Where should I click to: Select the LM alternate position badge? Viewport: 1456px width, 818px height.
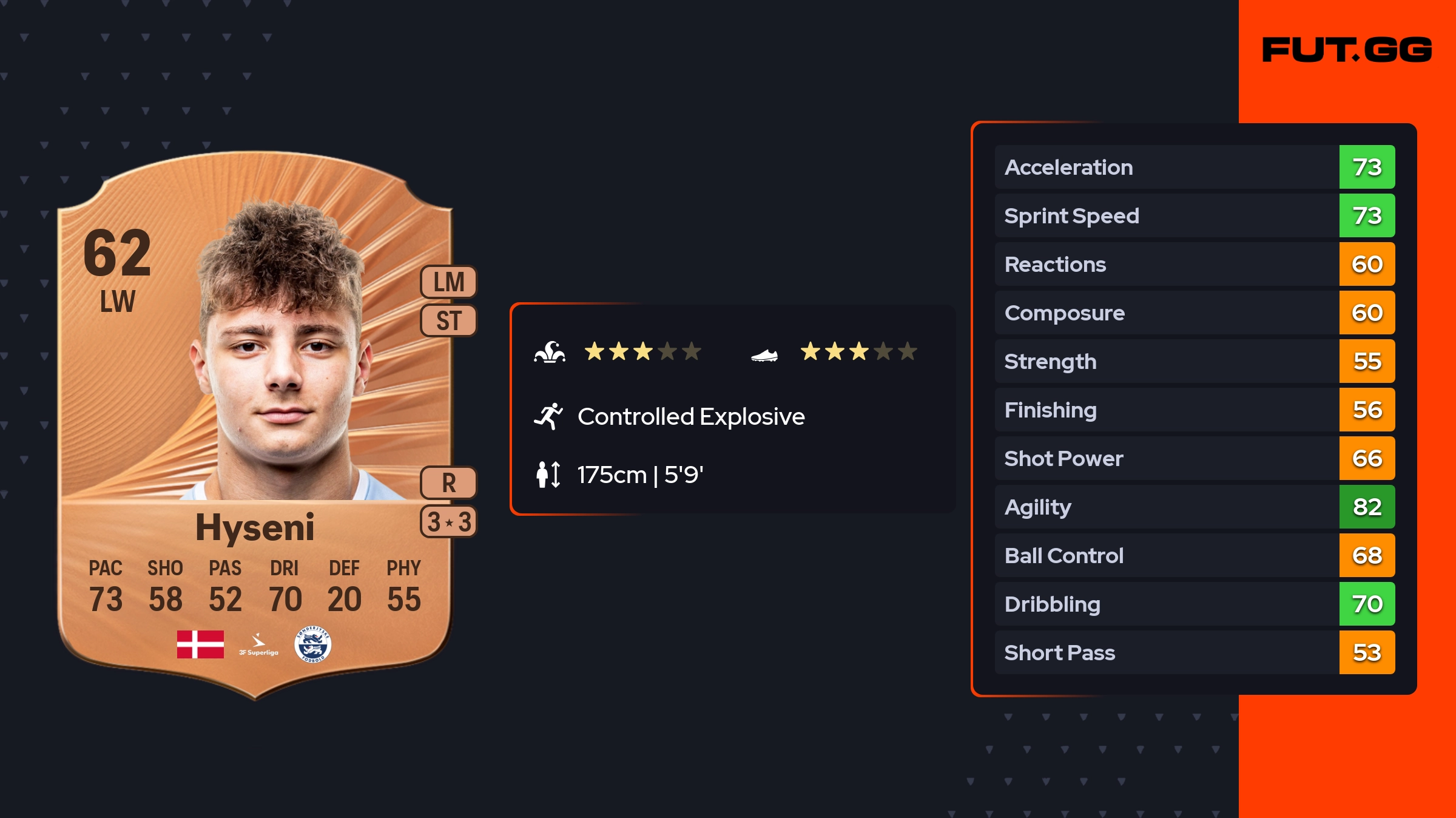click(x=449, y=282)
